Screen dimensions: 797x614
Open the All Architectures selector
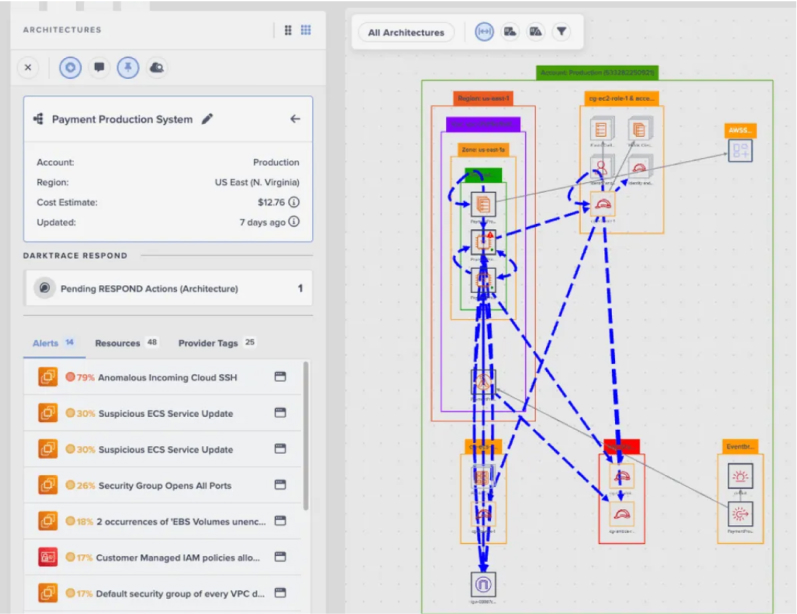click(x=406, y=32)
